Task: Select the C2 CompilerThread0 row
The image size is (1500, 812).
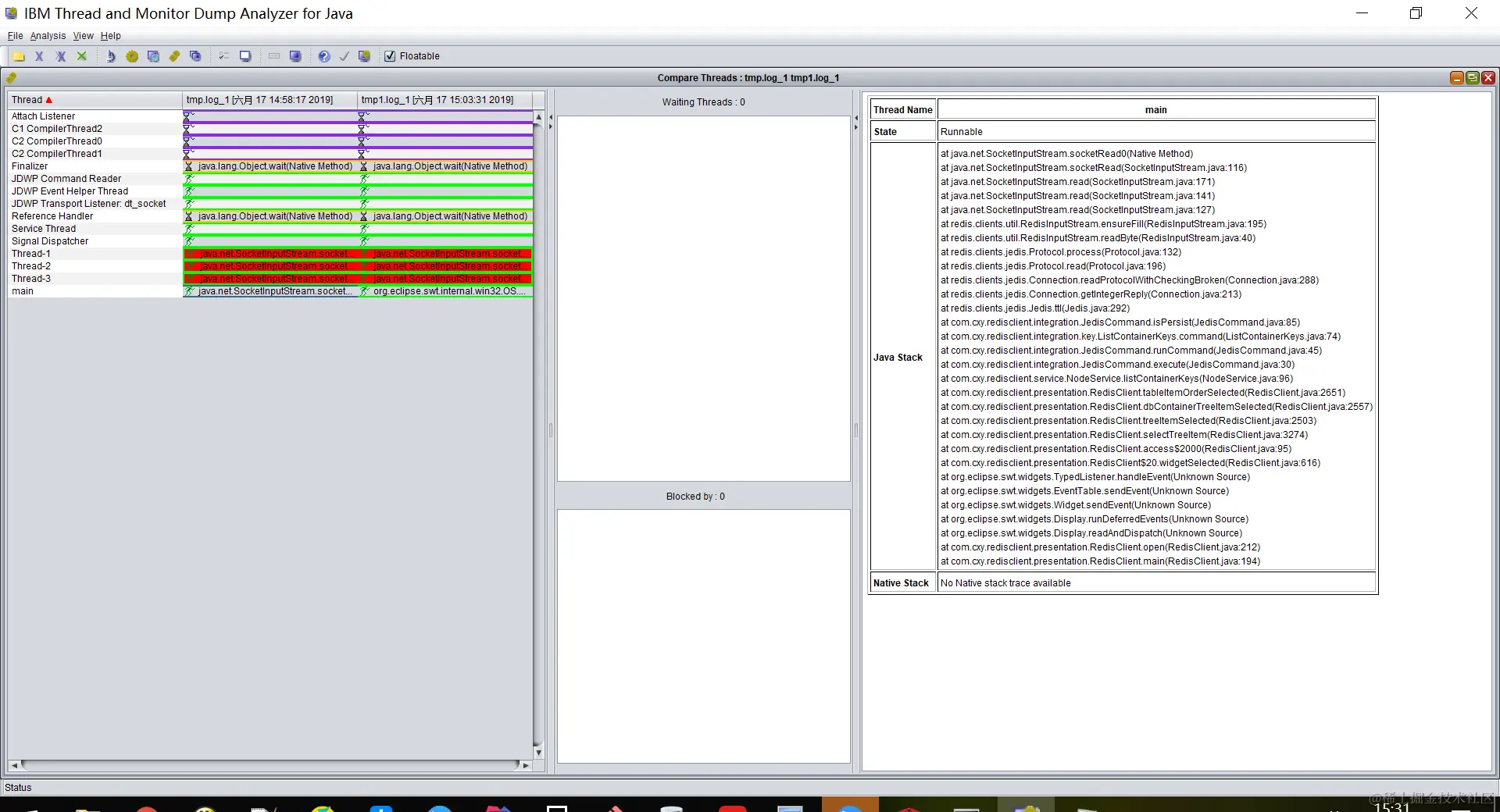Action: tap(95, 141)
